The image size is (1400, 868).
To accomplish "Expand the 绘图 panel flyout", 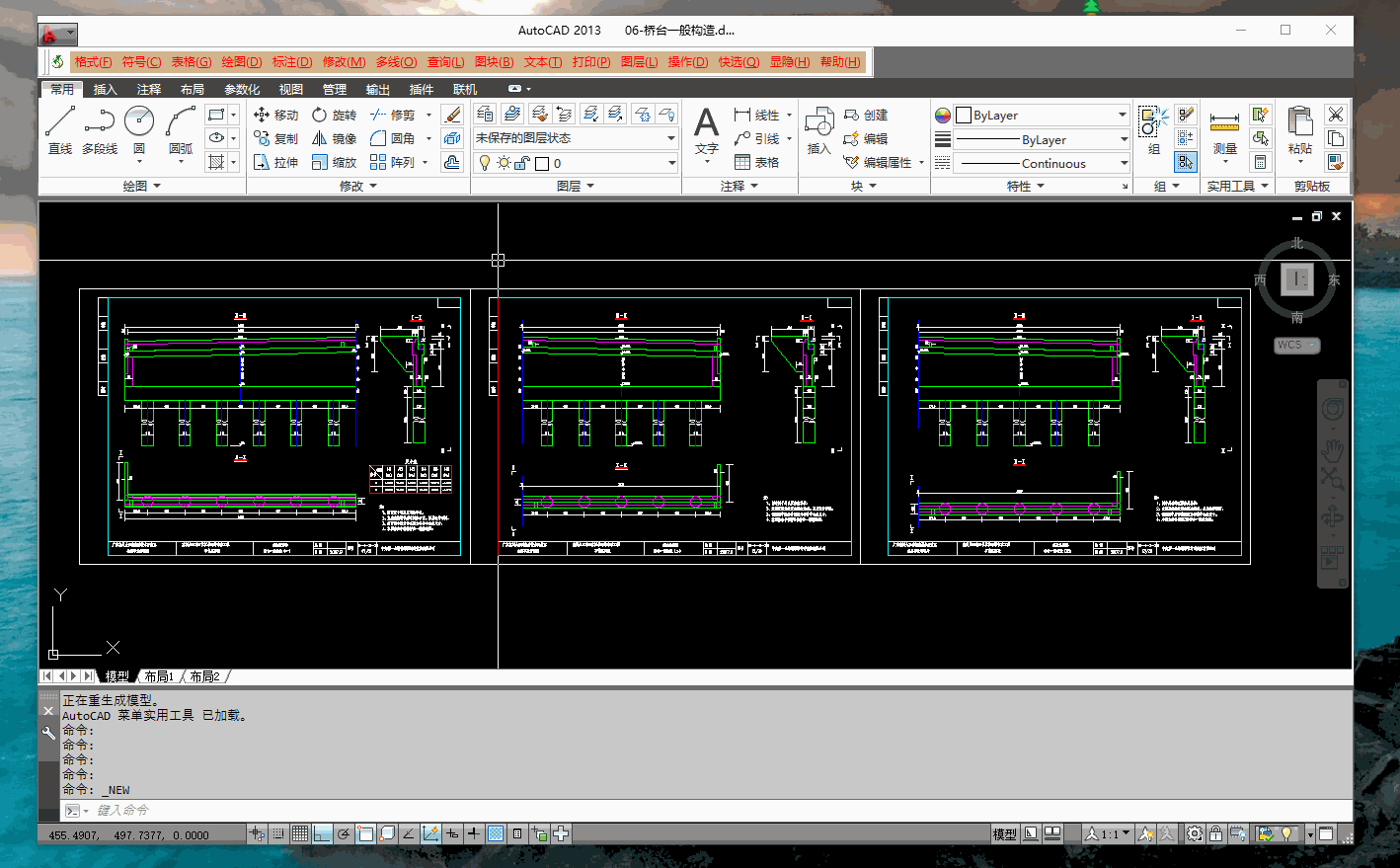I will (x=141, y=186).
